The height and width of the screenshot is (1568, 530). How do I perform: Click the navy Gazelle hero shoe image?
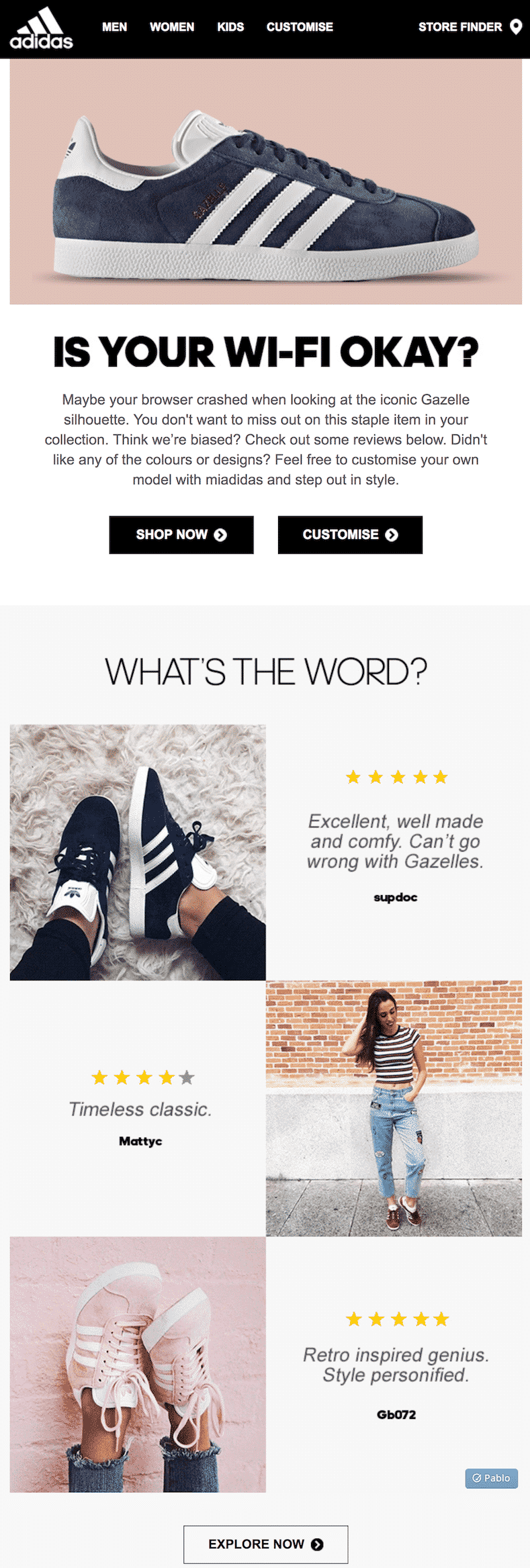click(x=266, y=181)
